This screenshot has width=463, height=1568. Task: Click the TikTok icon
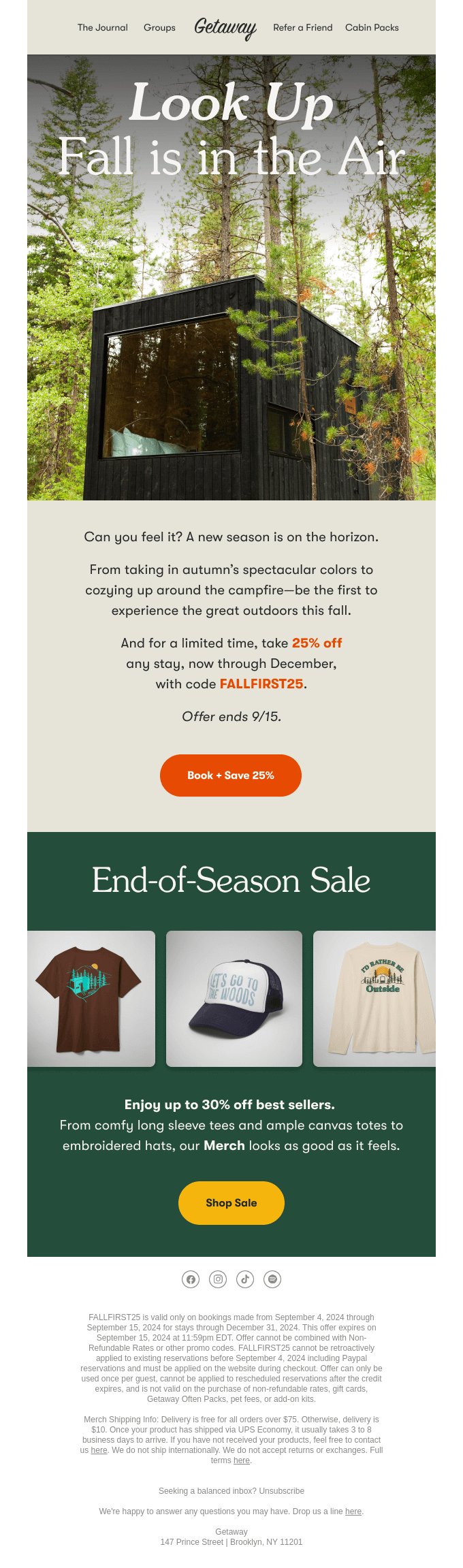245,1279
